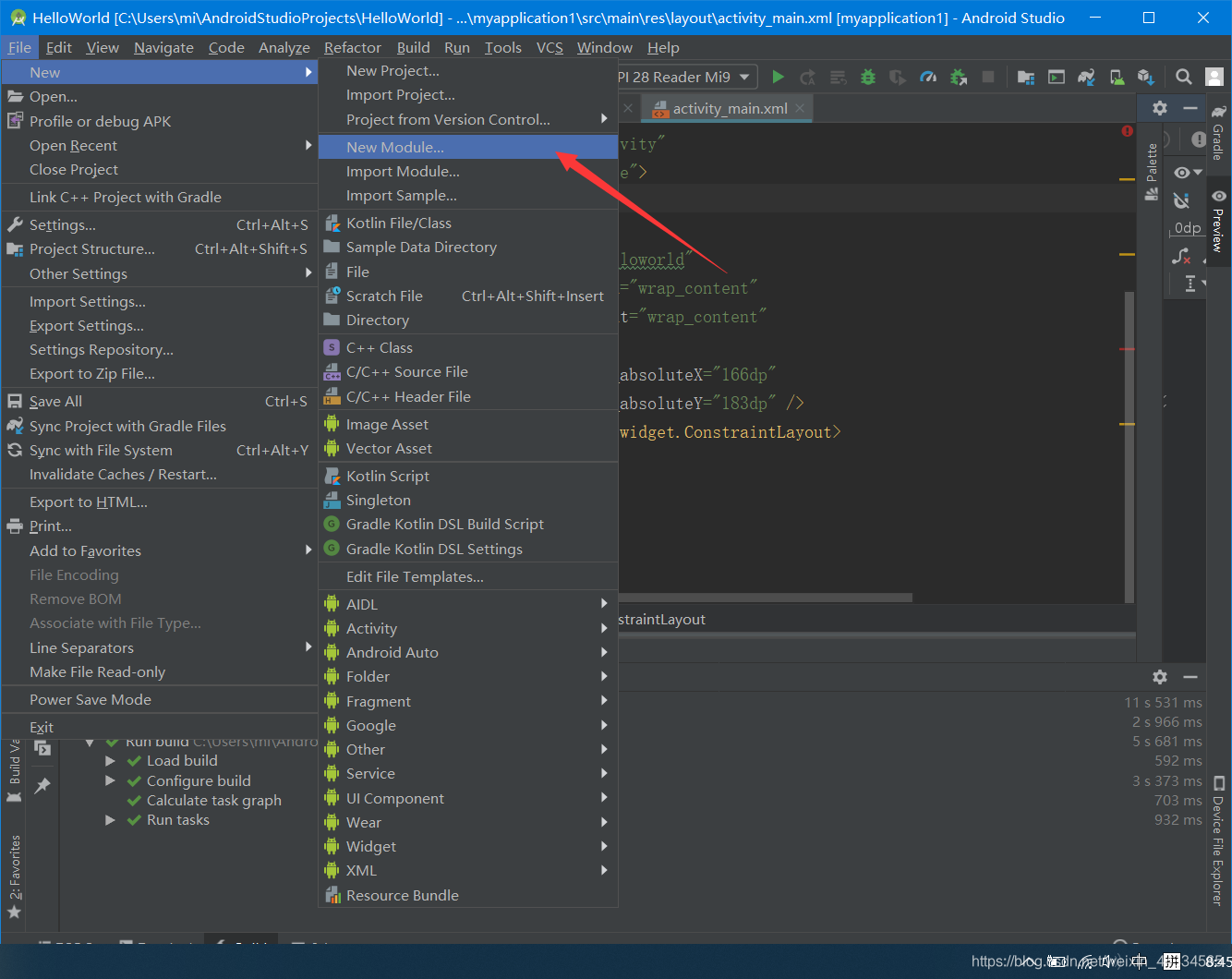This screenshot has width=1232, height=979.
Task: Choose Invalidate Caches / Restart...
Action: coord(159,474)
